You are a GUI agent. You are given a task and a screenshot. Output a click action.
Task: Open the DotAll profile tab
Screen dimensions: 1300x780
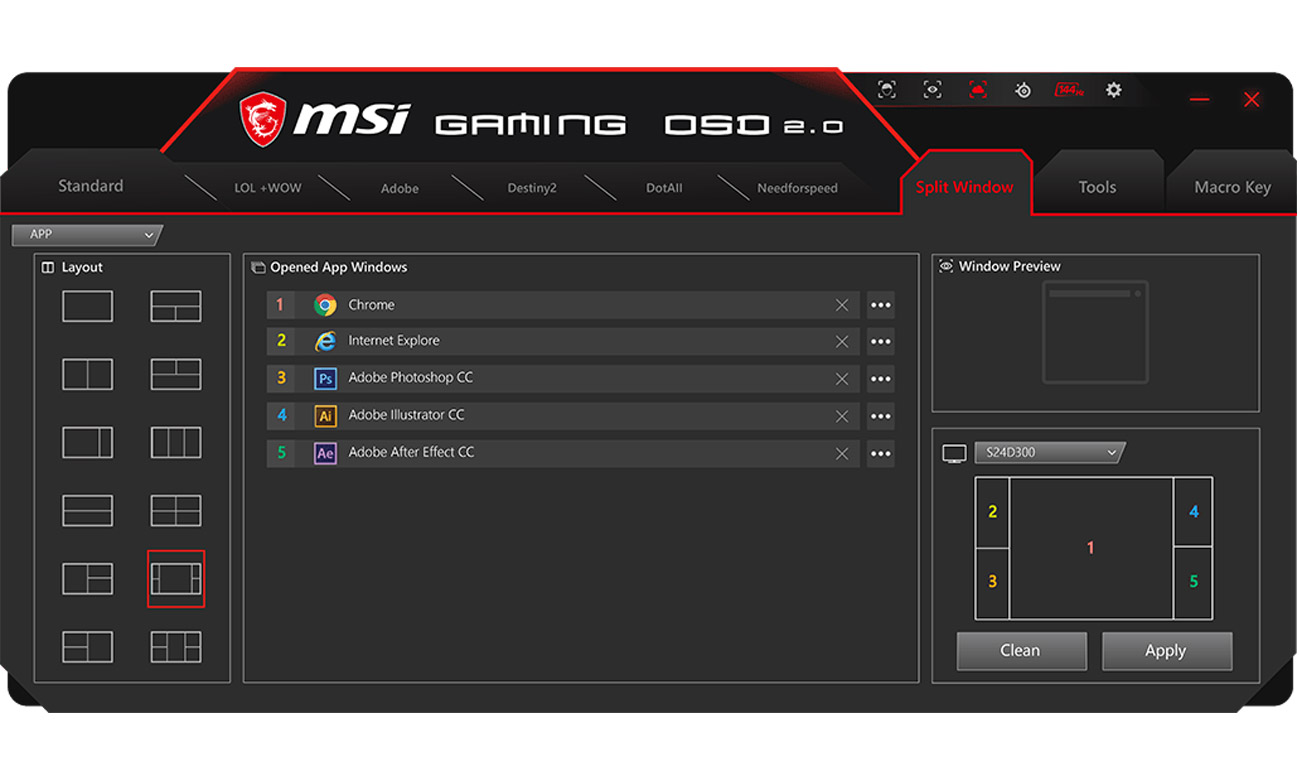pyautogui.click(x=664, y=188)
